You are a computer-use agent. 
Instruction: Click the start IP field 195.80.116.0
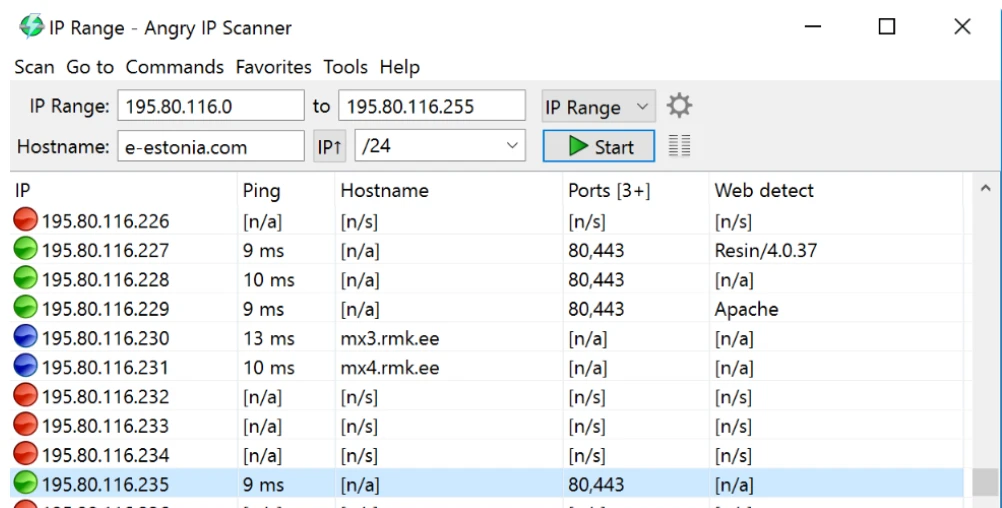(211, 105)
